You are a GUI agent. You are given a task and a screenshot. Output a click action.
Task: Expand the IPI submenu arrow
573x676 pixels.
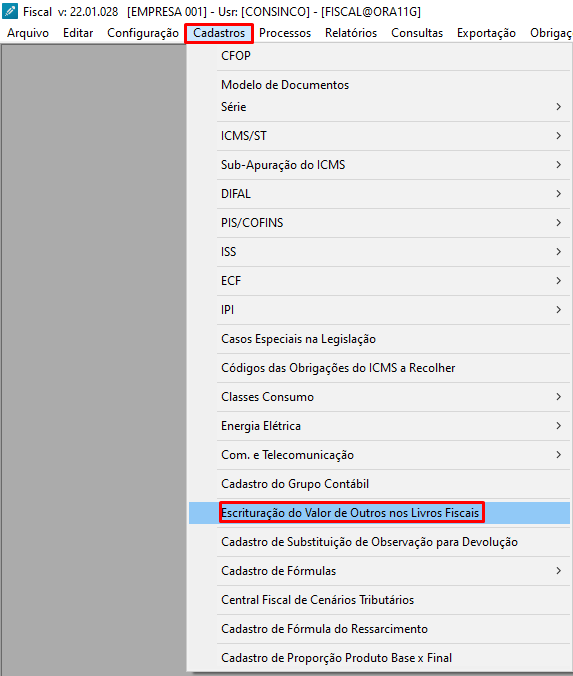point(558,310)
